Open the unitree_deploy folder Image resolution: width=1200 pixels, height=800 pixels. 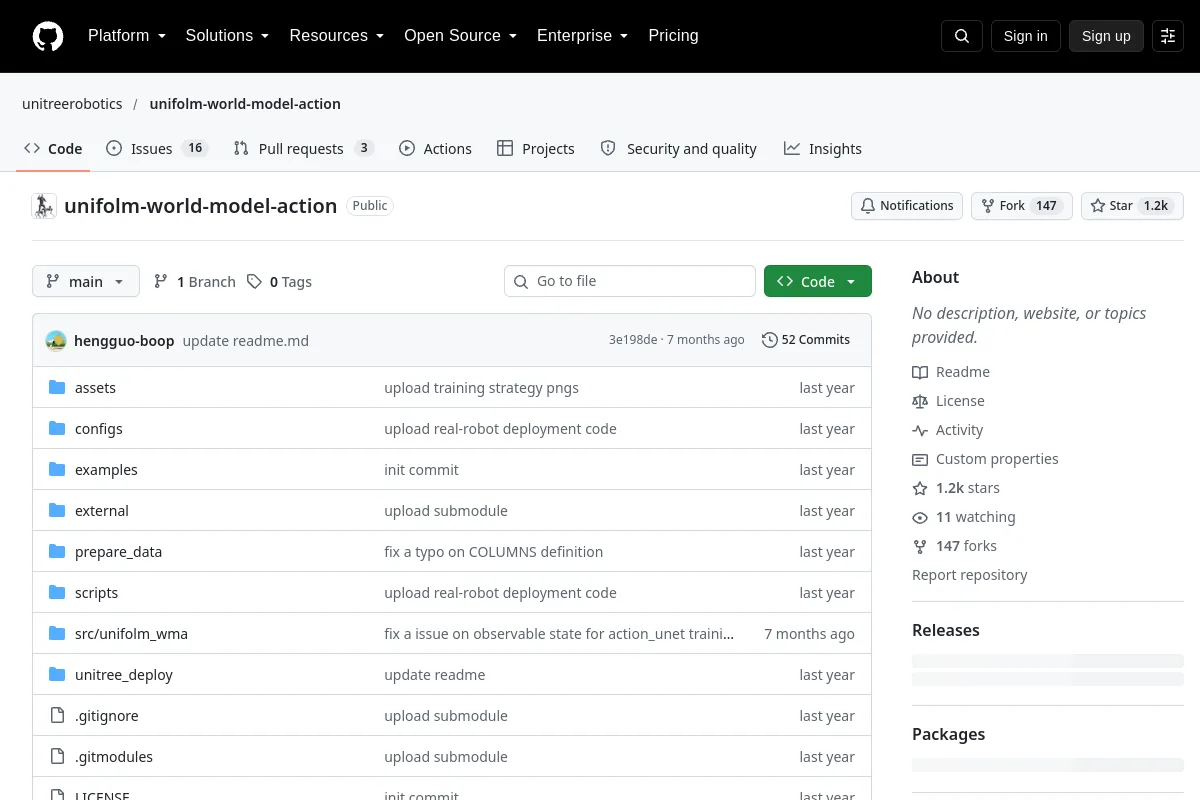(124, 675)
